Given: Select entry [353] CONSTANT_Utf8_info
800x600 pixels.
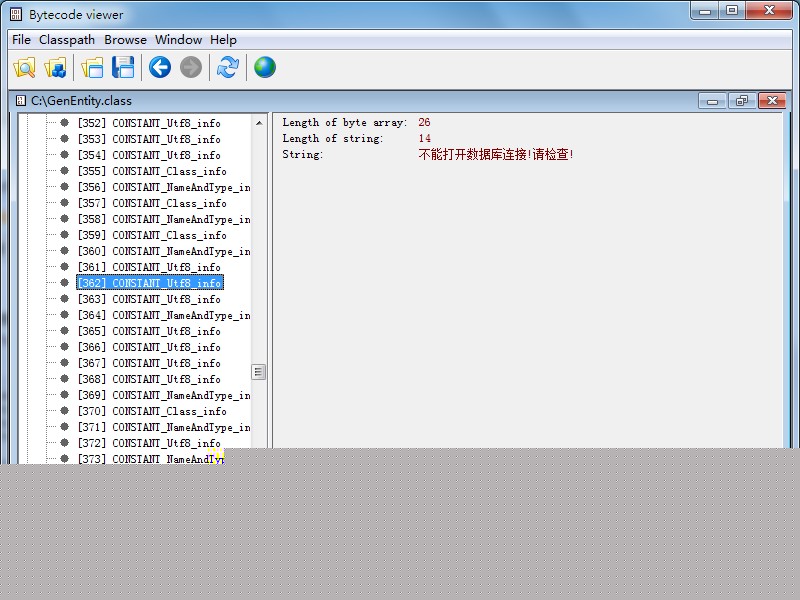Looking at the screenshot, I should click(x=149, y=139).
